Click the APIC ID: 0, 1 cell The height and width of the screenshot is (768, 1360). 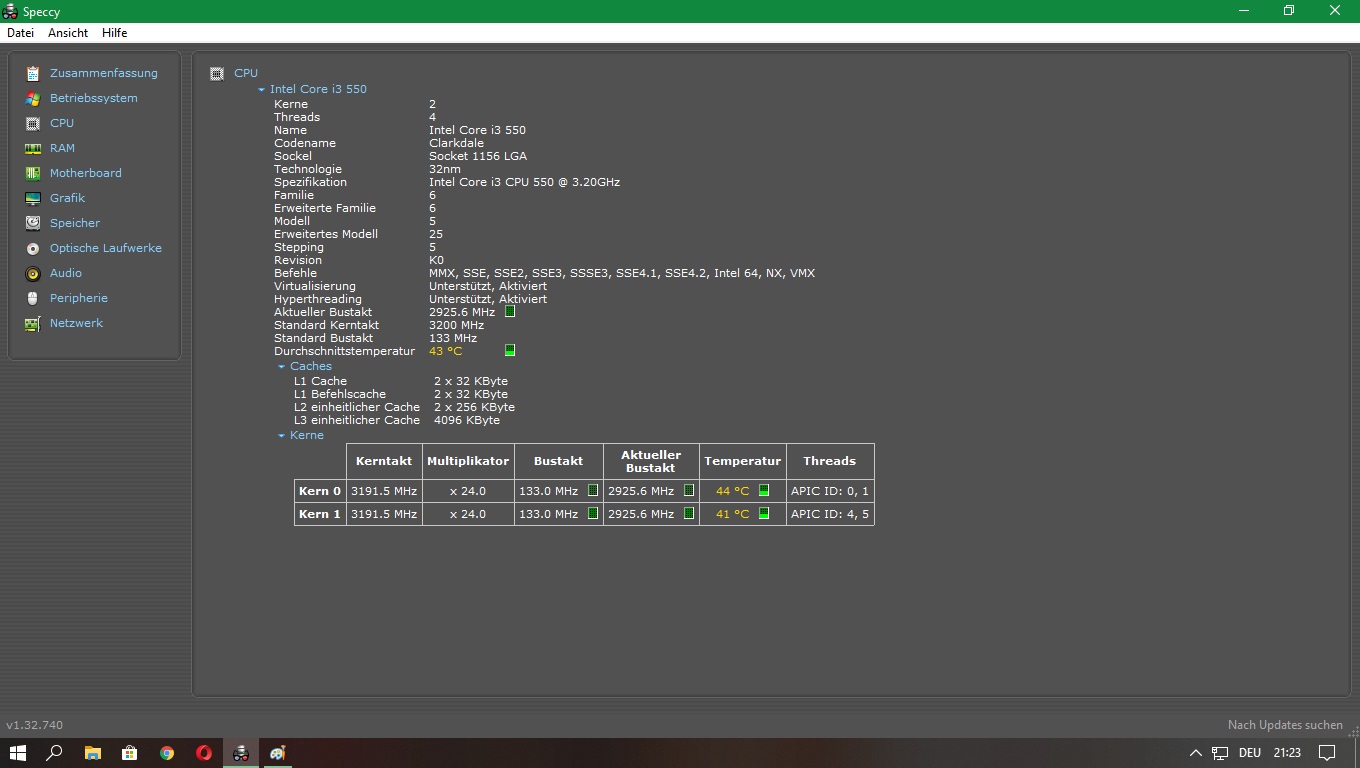click(830, 491)
